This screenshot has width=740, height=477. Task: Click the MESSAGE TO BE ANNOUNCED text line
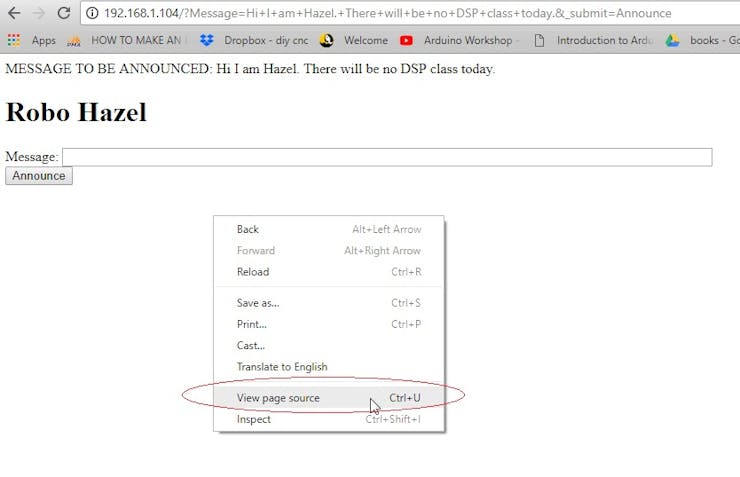pos(250,69)
